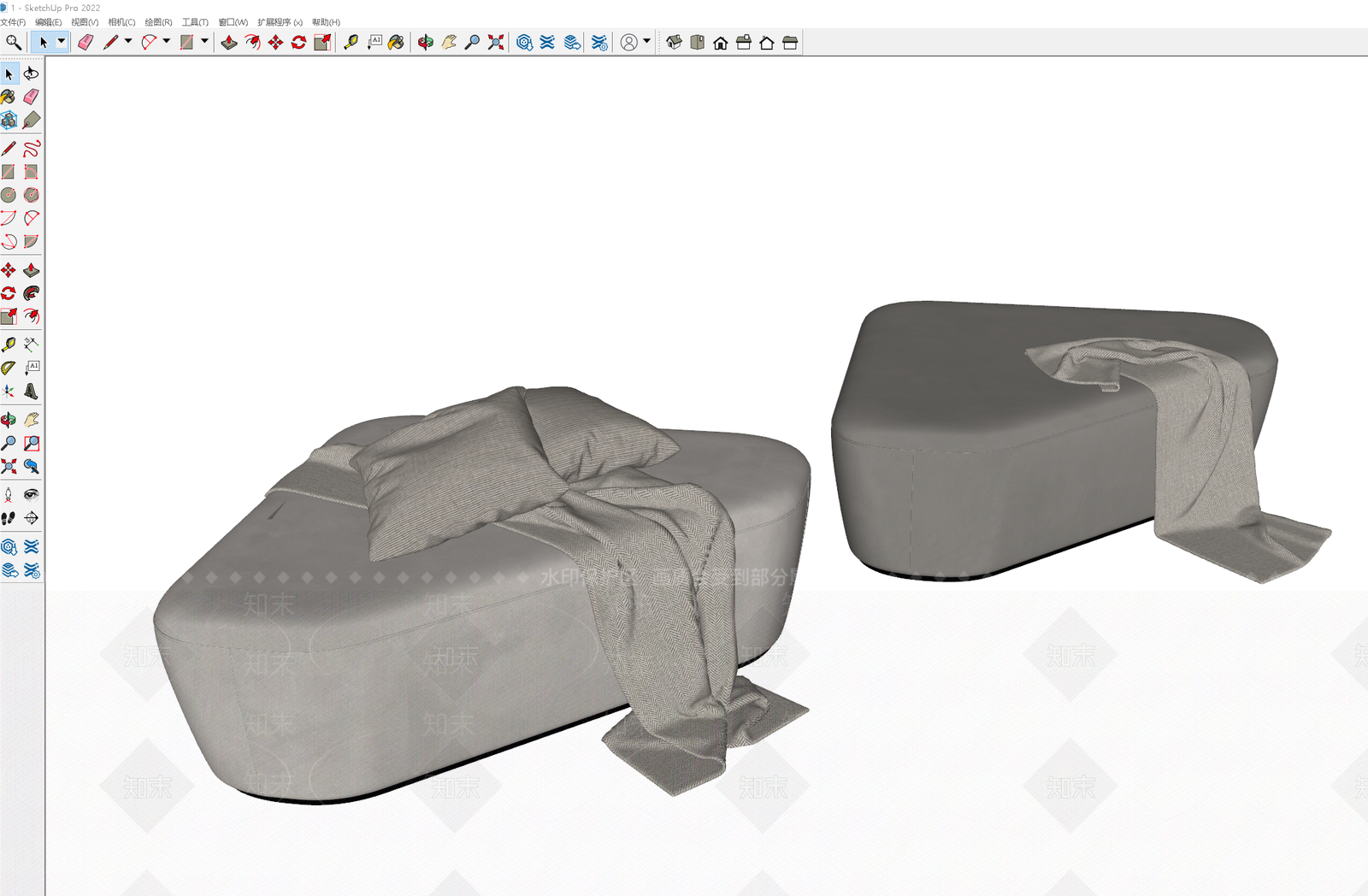Select the Look Around eye tool
Viewport: 1368px width, 896px height.
[32, 494]
